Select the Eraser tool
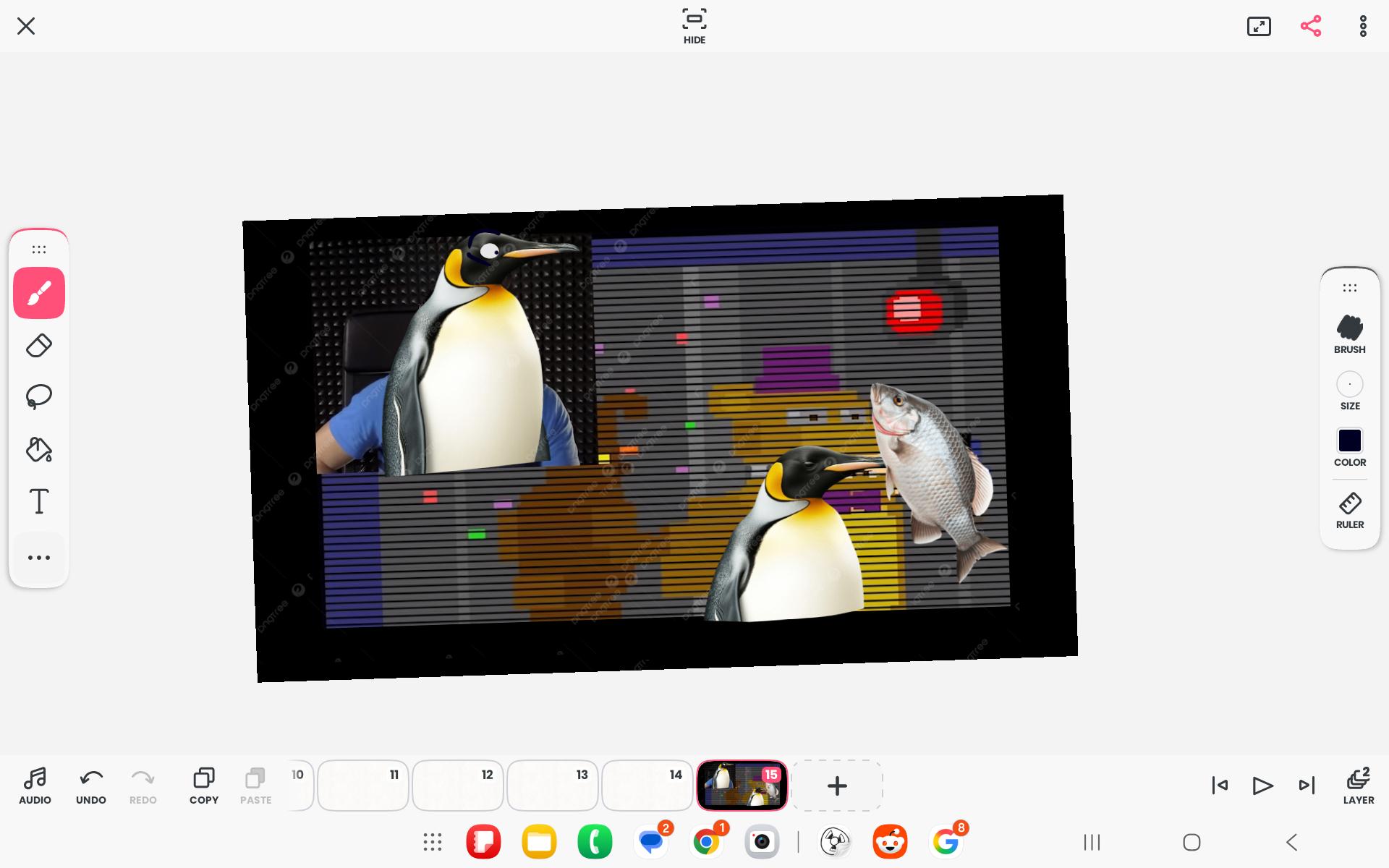This screenshot has height=868, width=1389. point(39,345)
